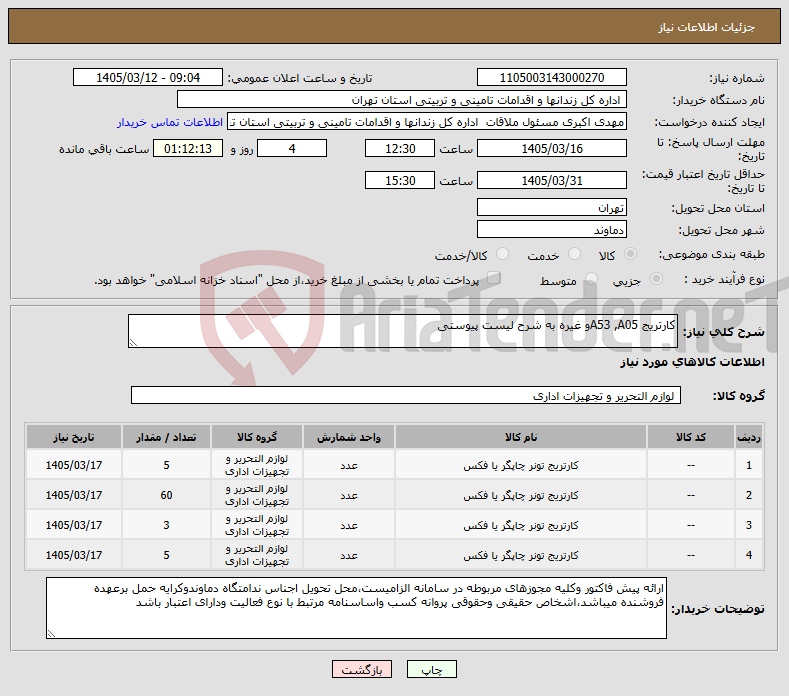
Task: Click need date in row 1
Action: [73, 465]
